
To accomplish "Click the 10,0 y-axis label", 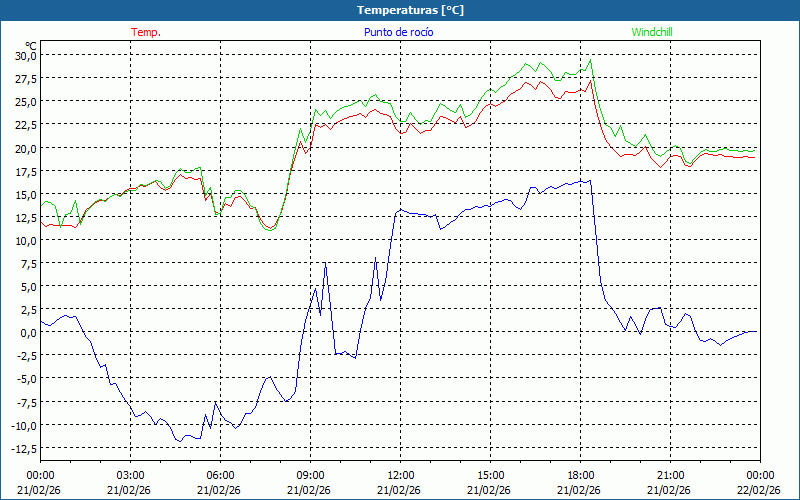I will [x=25, y=240].
